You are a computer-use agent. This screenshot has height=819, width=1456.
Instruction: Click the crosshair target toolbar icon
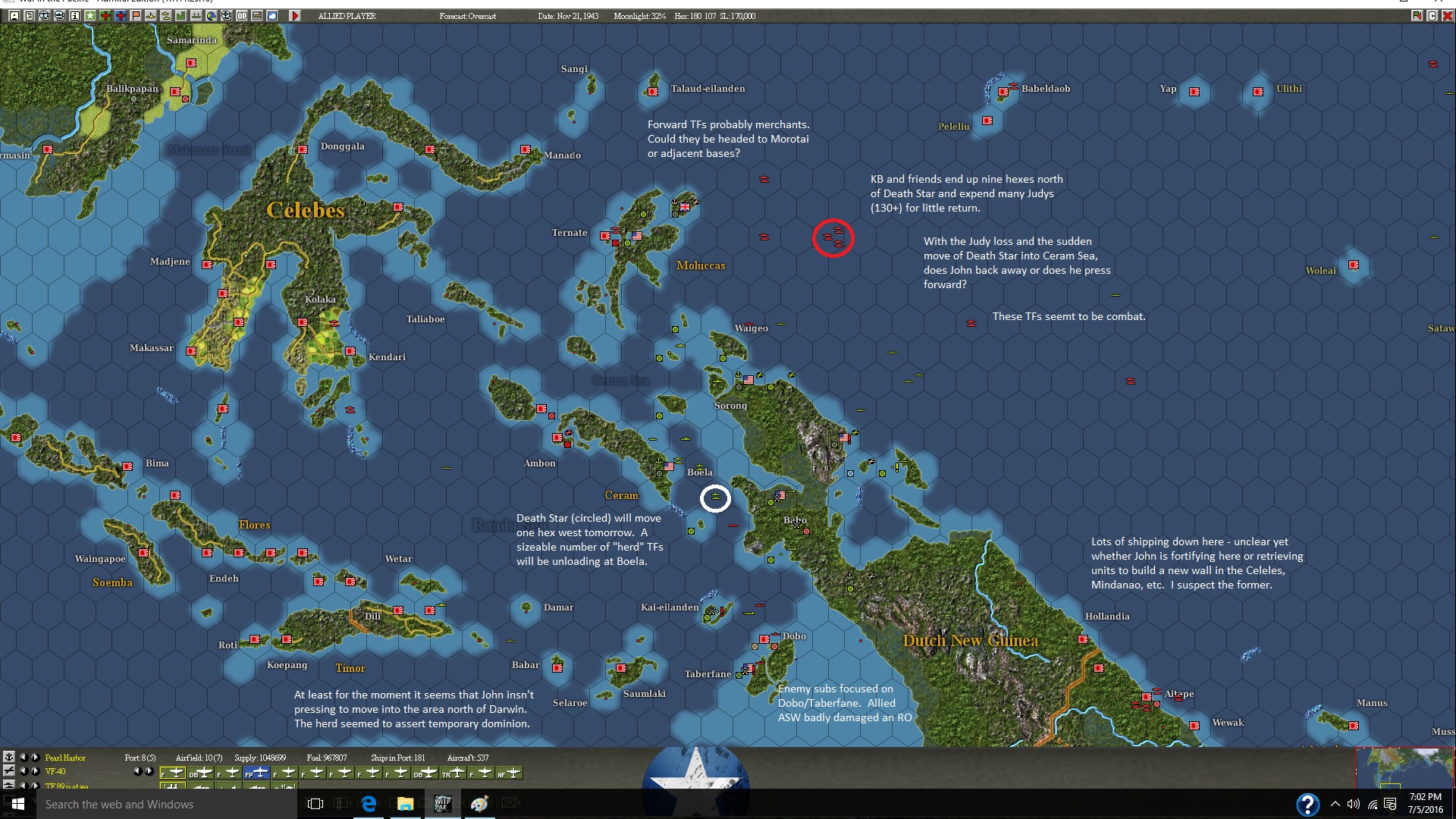227,16
